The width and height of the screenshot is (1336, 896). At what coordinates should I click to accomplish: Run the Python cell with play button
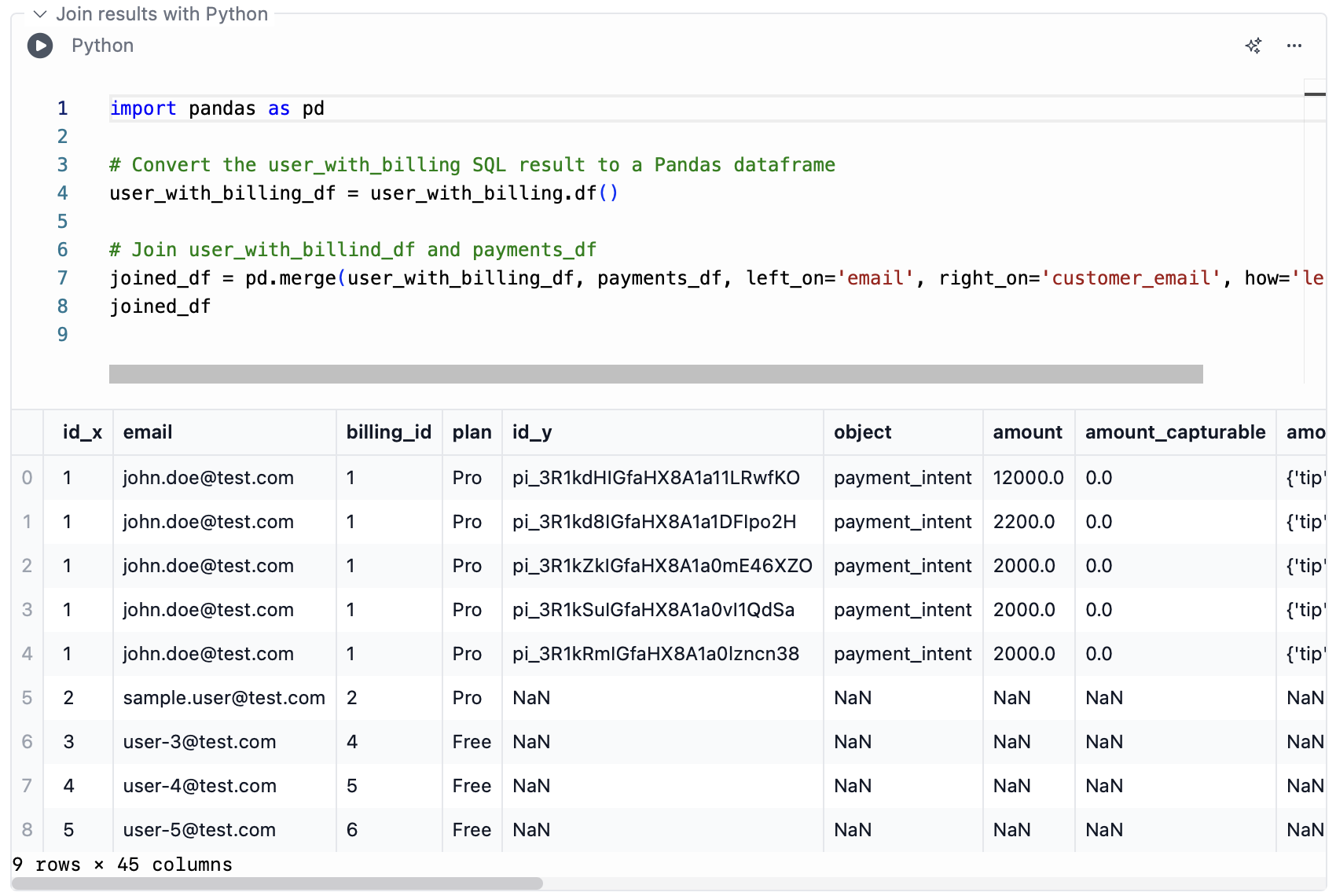[40, 46]
